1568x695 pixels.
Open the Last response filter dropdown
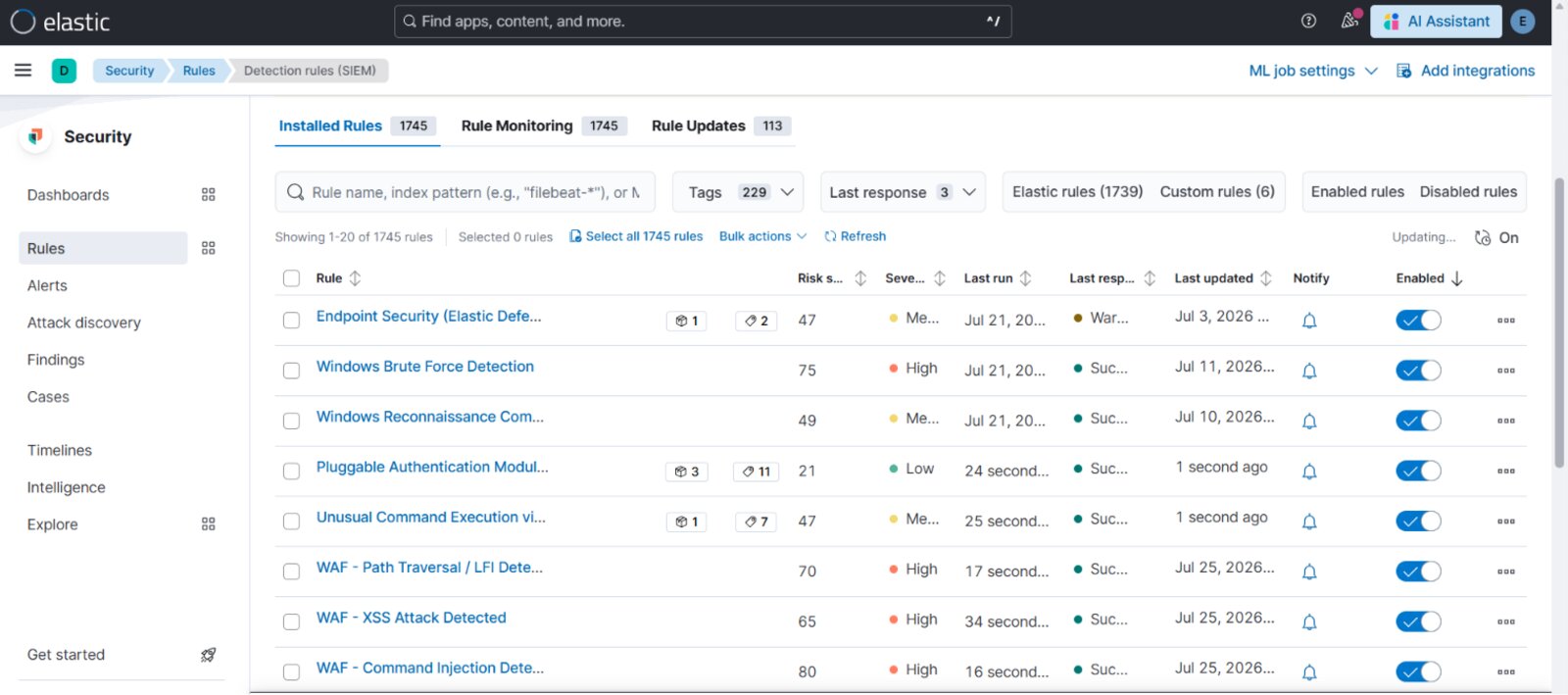[903, 192]
